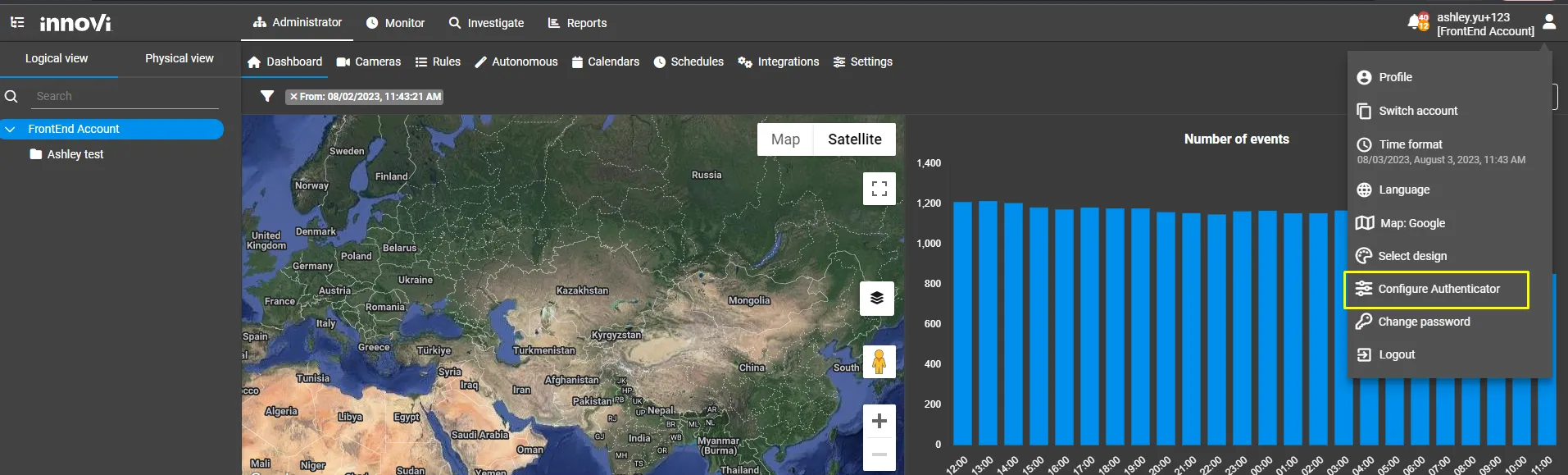Viewport: 1568px width, 475px height.
Task: Click the filter funnel icon
Action: coord(266,96)
